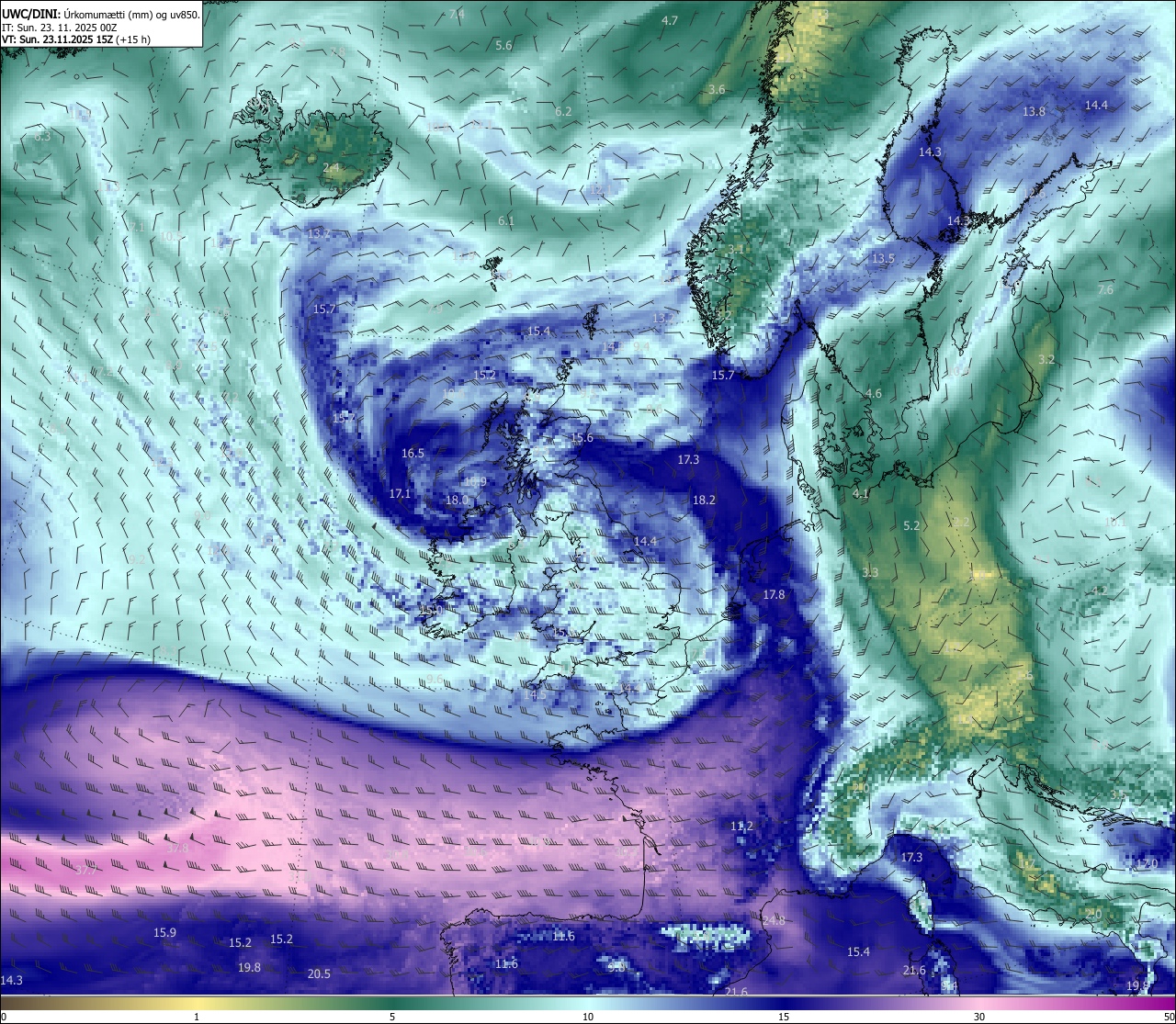
Task: Click the 9.6 value label
Action: pos(435,679)
